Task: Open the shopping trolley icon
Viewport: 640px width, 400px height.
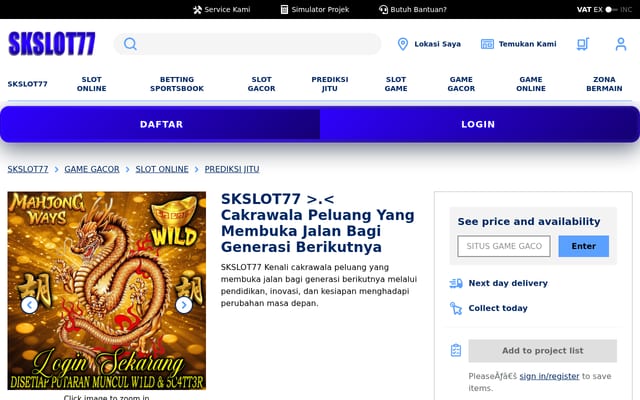Action: [583, 44]
